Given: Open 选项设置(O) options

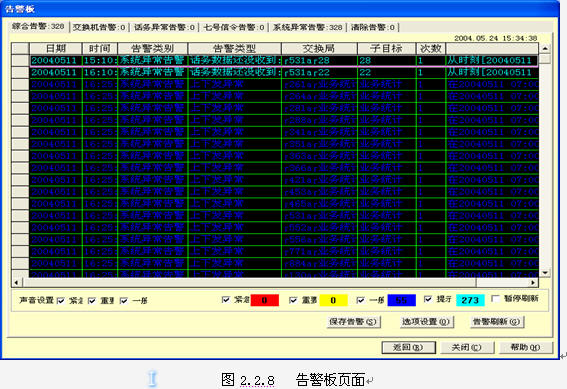Looking at the screenshot, I should [x=426, y=321].
